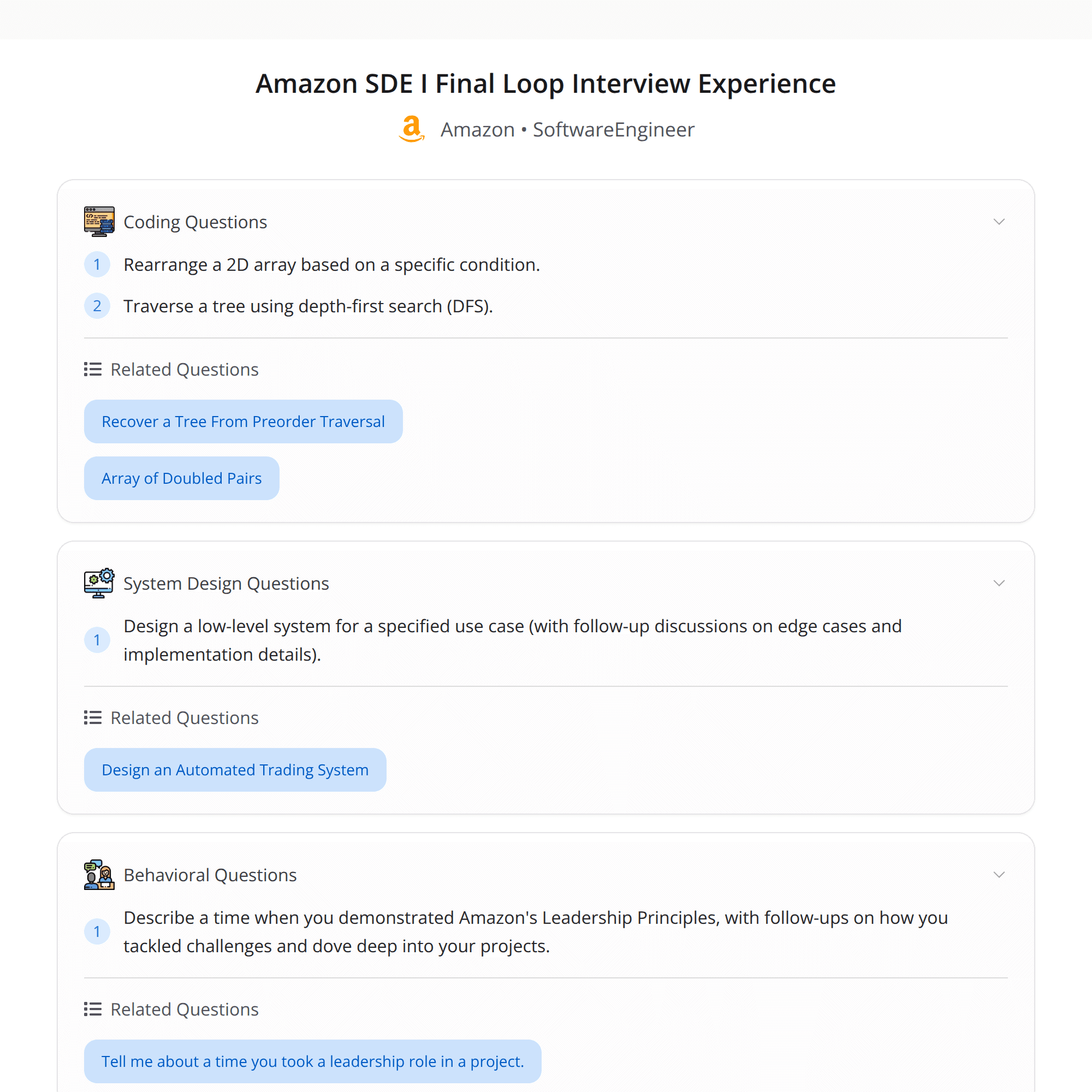Click the list icon beside Related Questions in system design section
This screenshot has width=1092, height=1092.
pos(92,717)
